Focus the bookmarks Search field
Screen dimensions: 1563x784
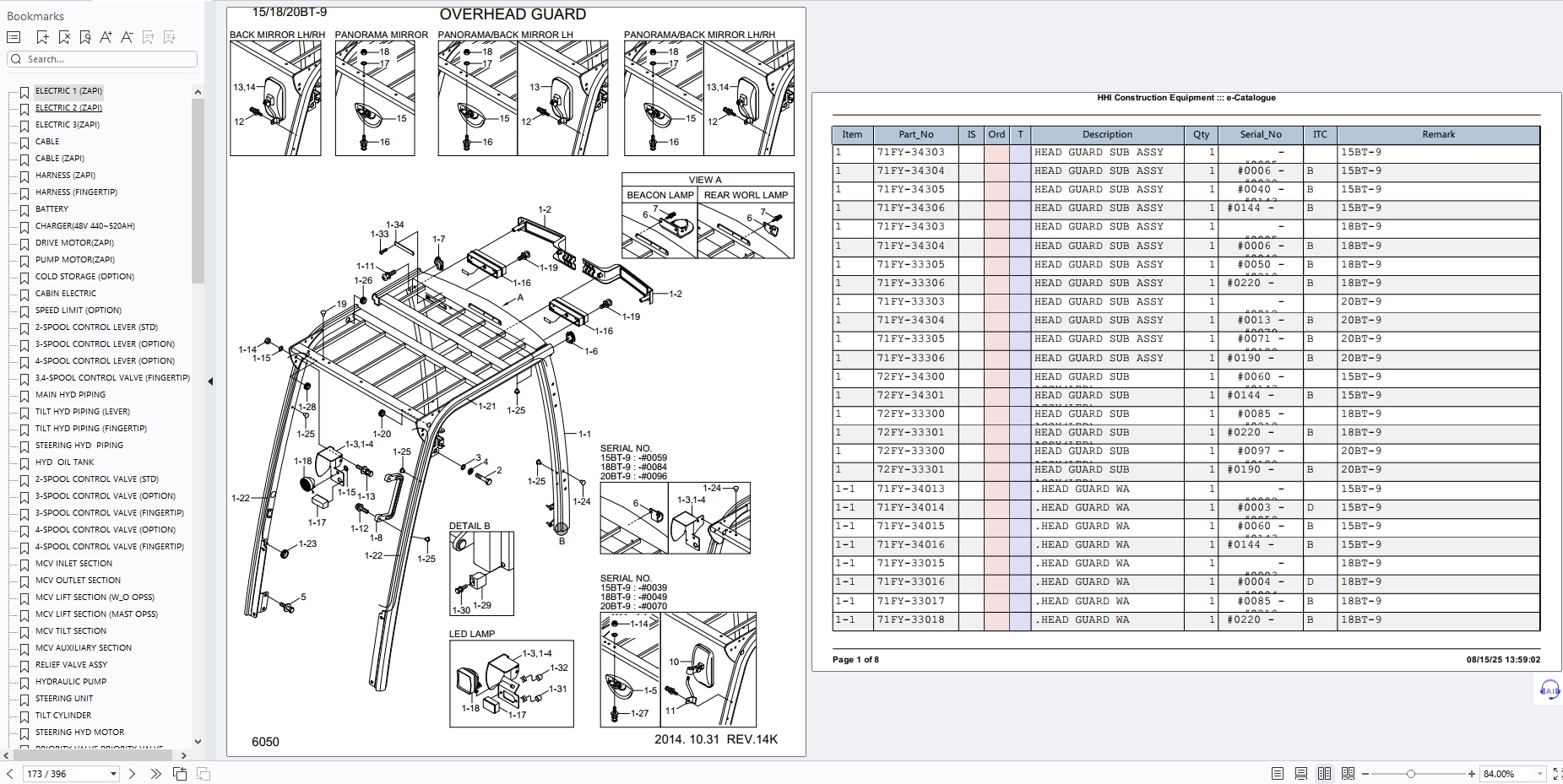[102, 59]
